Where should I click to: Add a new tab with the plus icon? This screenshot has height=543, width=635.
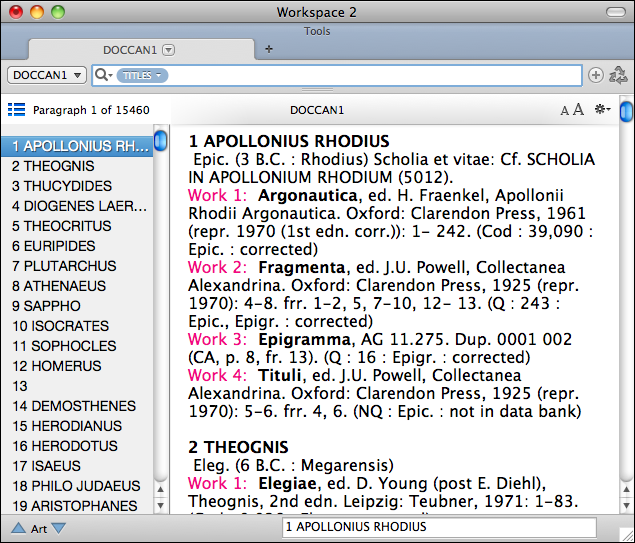pyautogui.click(x=268, y=49)
